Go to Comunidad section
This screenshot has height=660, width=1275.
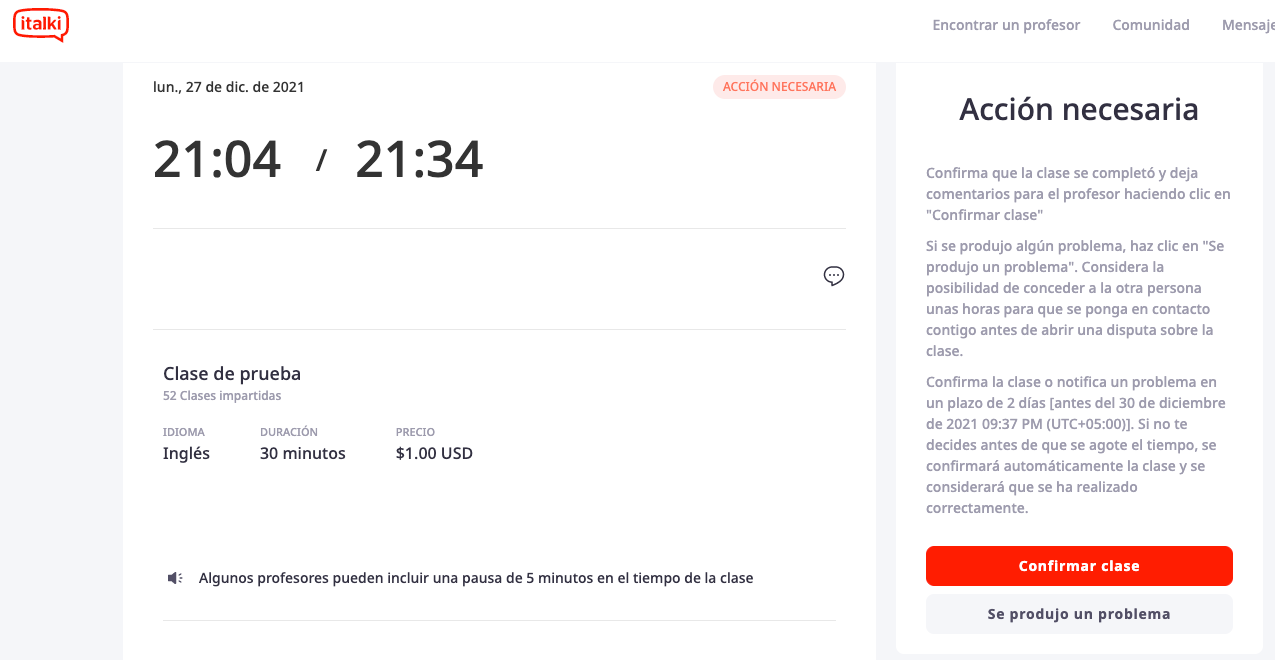(1151, 25)
